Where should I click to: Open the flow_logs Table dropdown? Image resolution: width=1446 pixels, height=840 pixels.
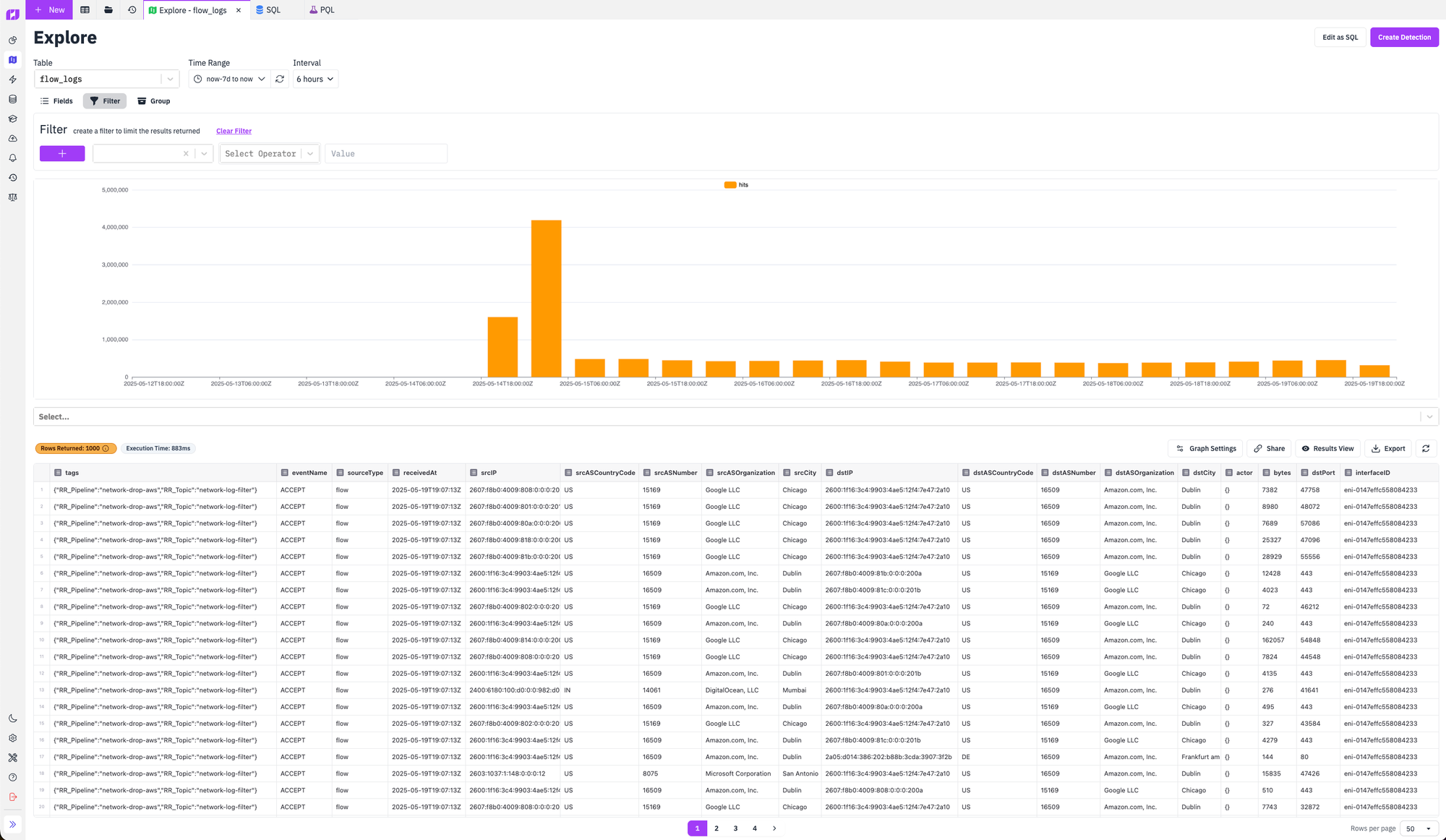tap(106, 80)
